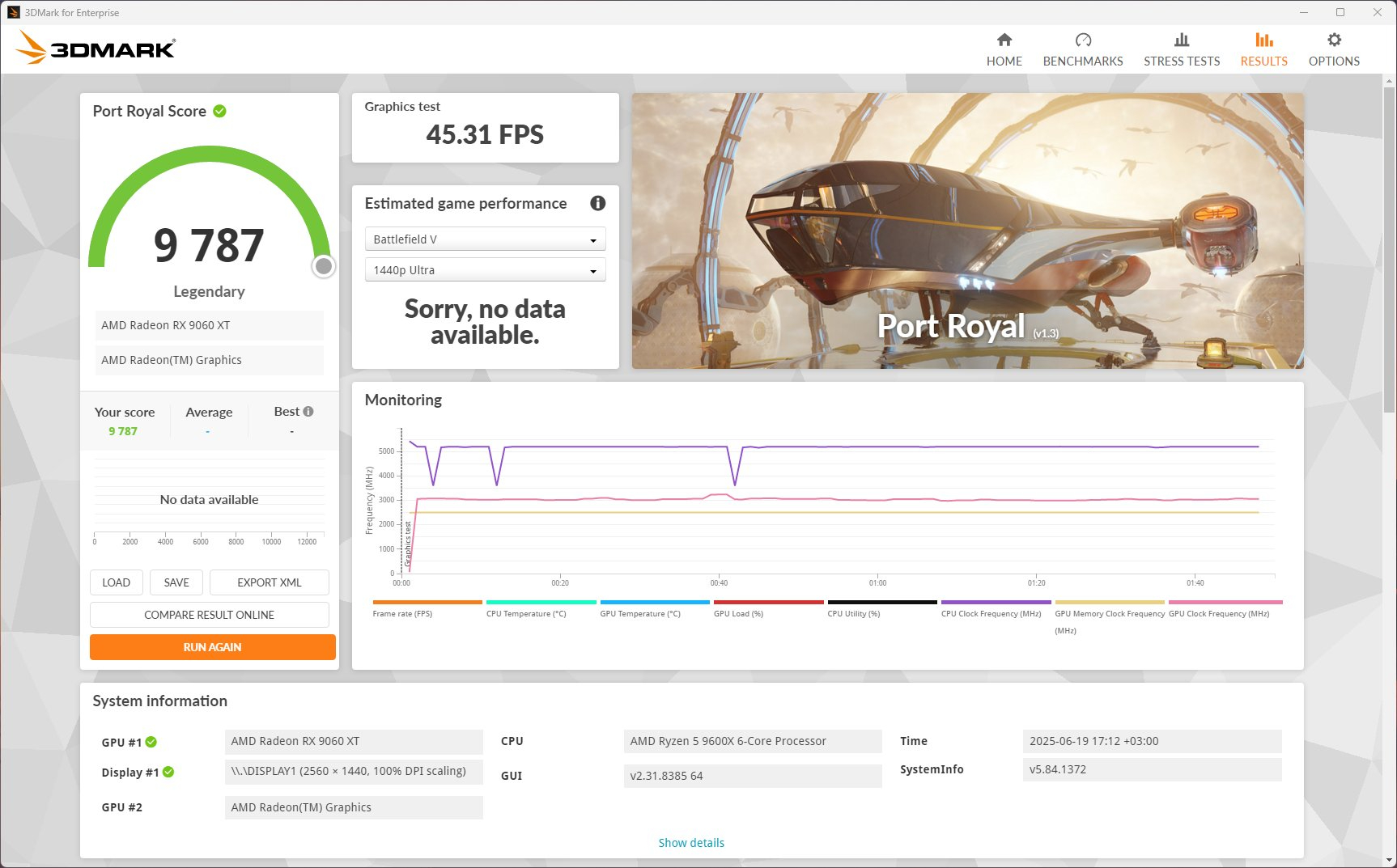
Task: Click the Port Royal benchmark image
Action: tap(967, 231)
